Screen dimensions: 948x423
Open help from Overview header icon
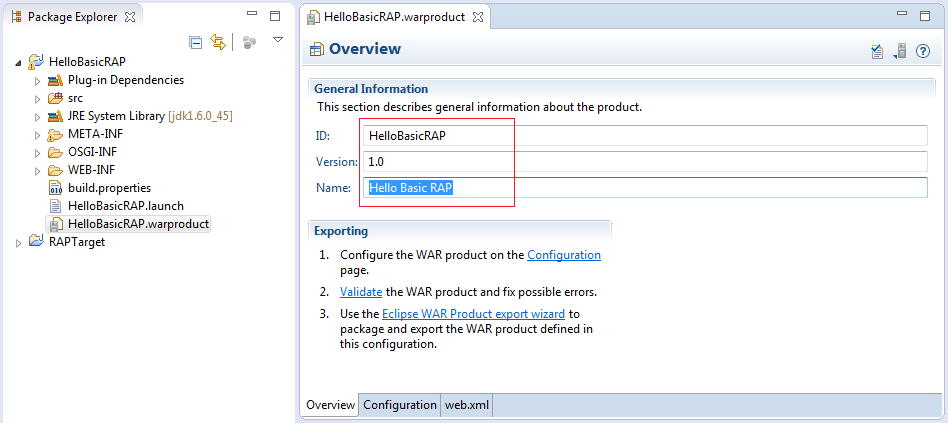[x=922, y=51]
